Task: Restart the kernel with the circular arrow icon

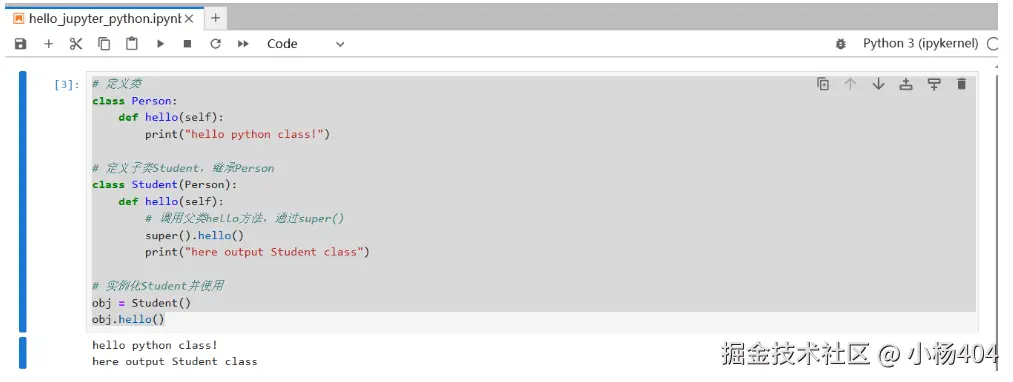Action: (x=216, y=44)
